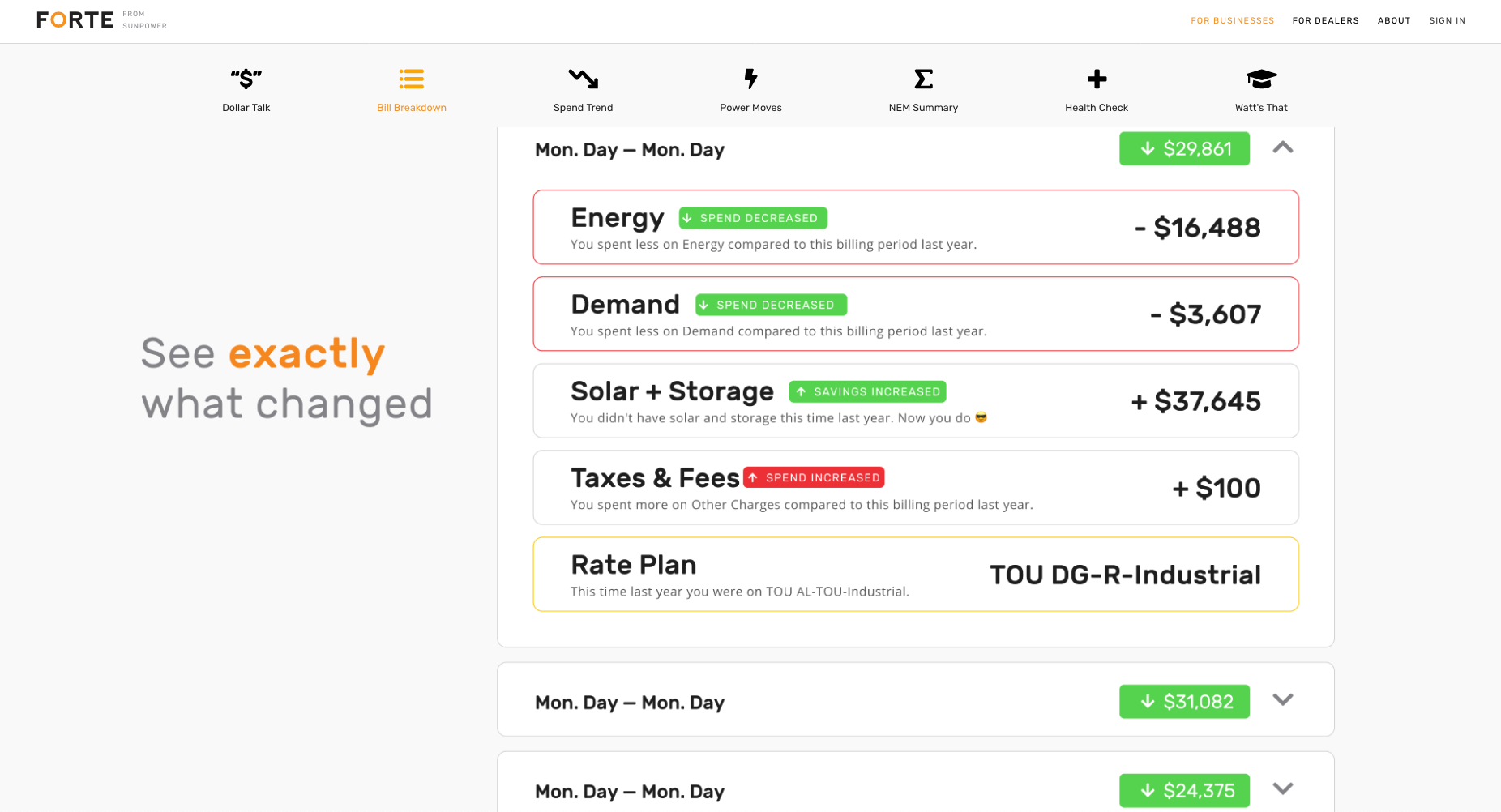This screenshot has height=812, width=1501.
Task: Open the Dollar Talk "$" icon
Action: (x=246, y=79)
